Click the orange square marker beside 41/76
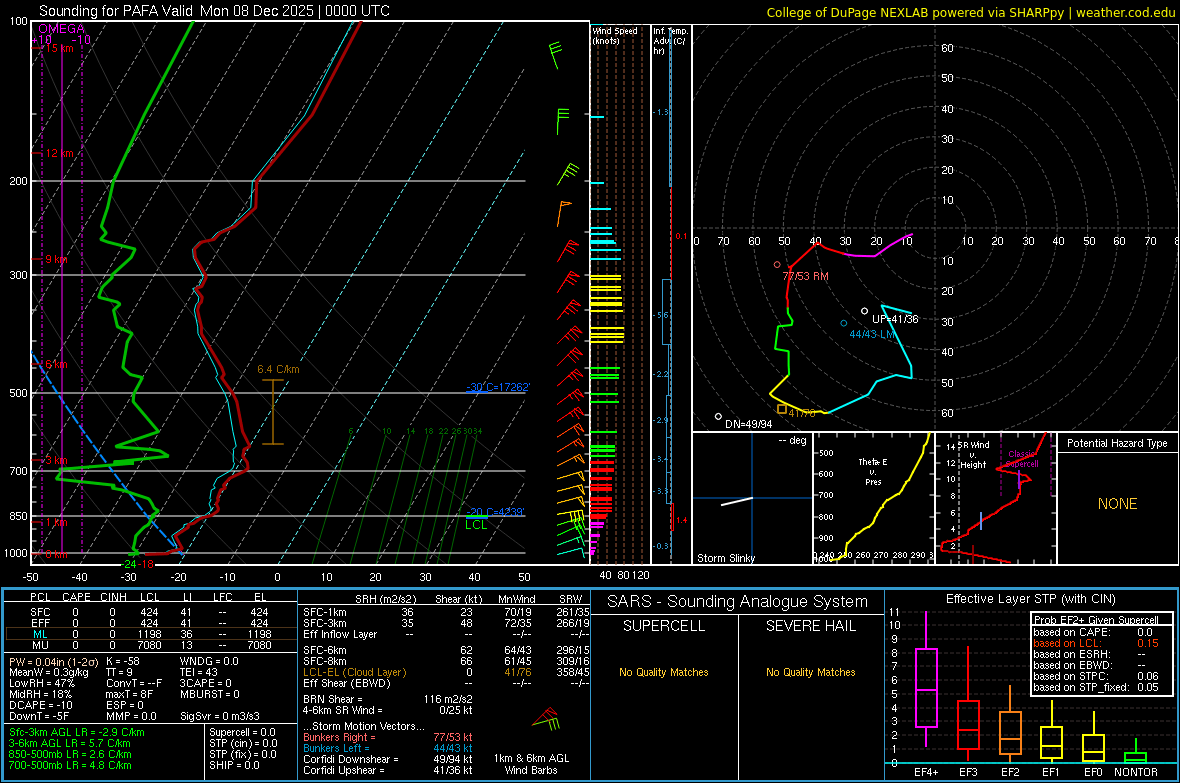Image resolution: width=1180 pixels, height=783 pixels. pos(782,409)
